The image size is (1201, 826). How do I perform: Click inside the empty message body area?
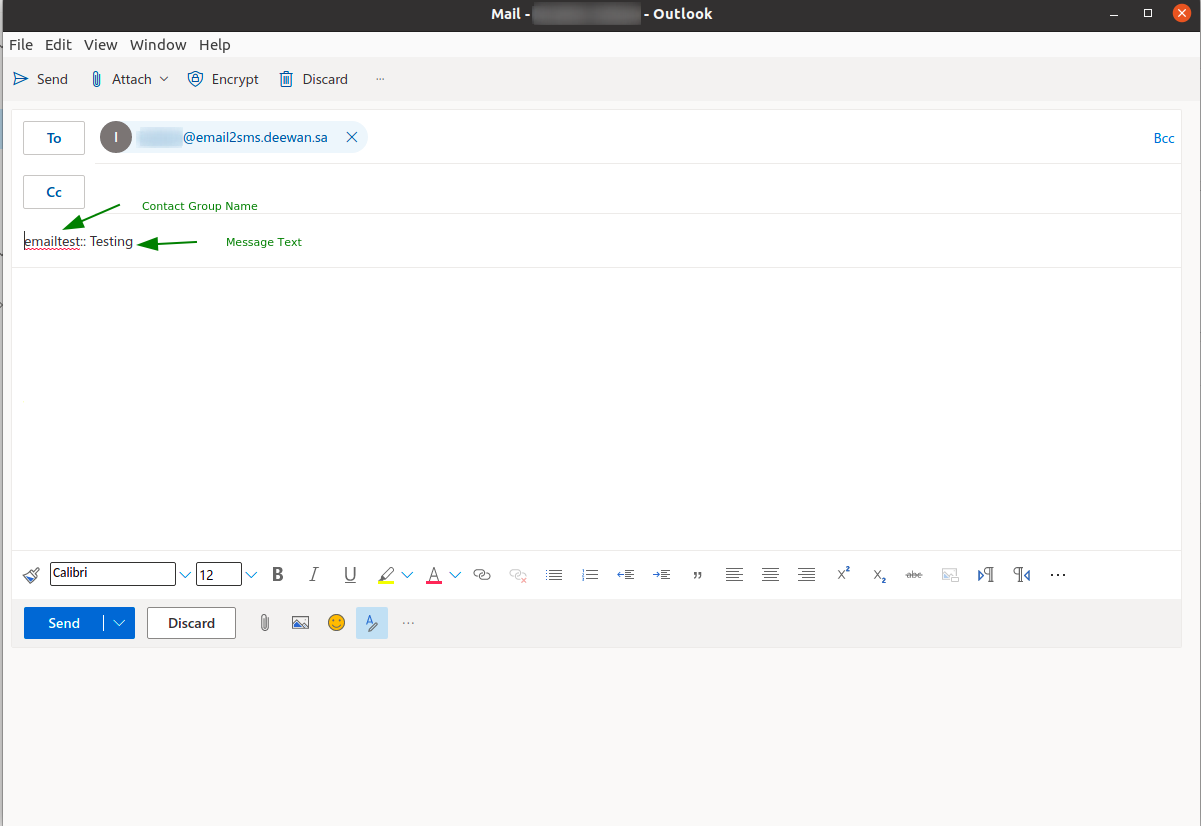pos(596,408)
